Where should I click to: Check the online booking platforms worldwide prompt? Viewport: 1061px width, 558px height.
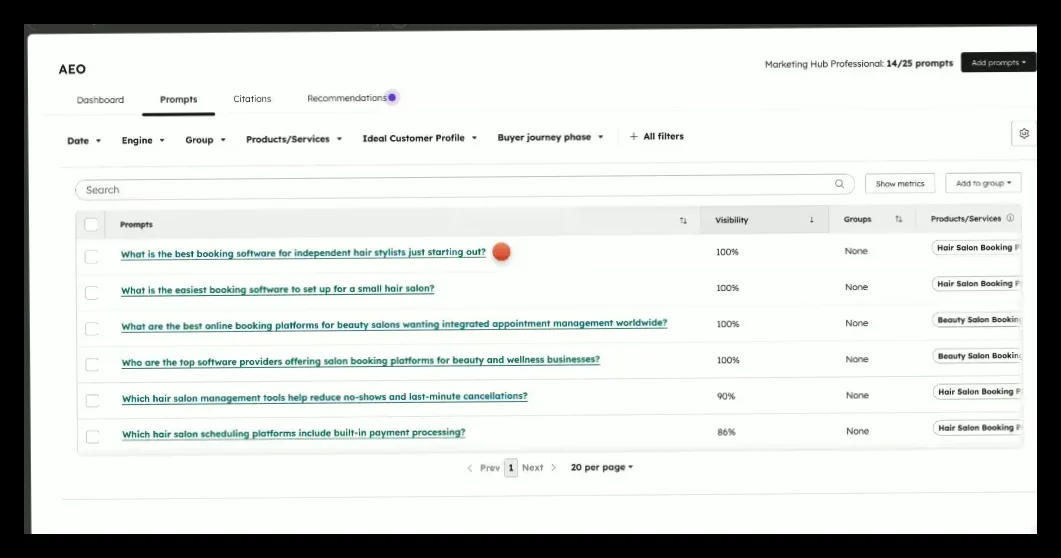tap(91, 329)
